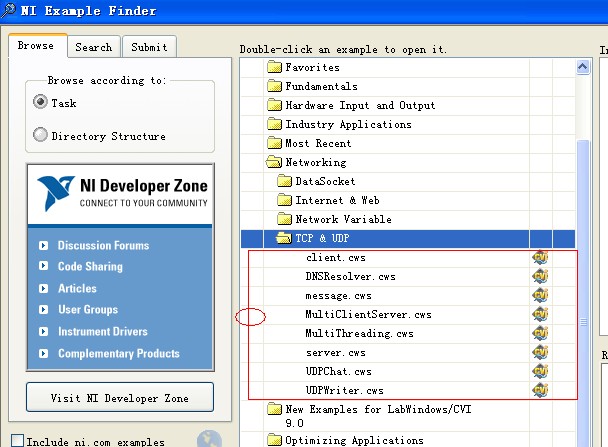The image size is (608, 447).
Task: Open the Discussion Forums link
Action: pyautogui.click(x=104, y=245)
